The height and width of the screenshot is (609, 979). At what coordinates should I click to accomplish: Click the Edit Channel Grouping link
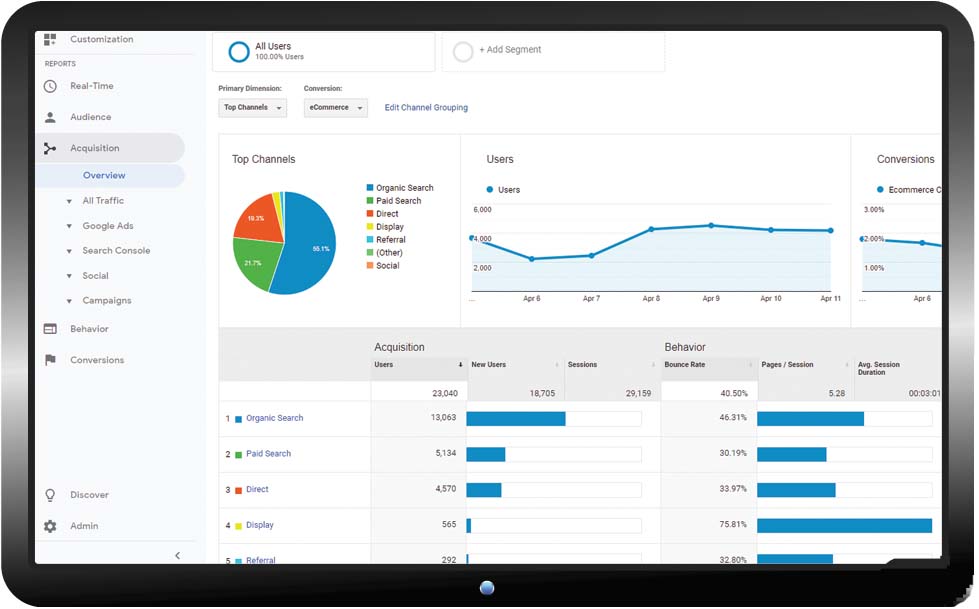(x=426, y=108)
